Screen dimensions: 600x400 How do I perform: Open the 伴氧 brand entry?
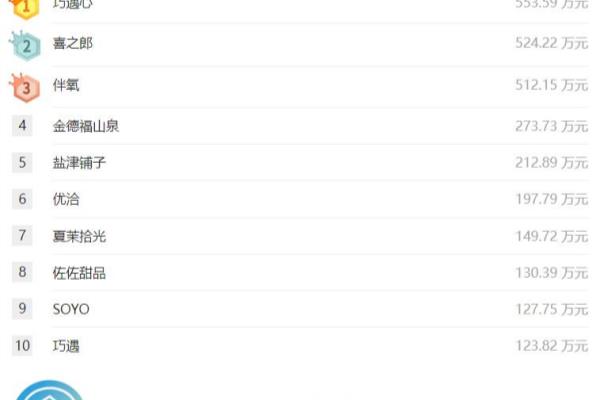point(66,85)
